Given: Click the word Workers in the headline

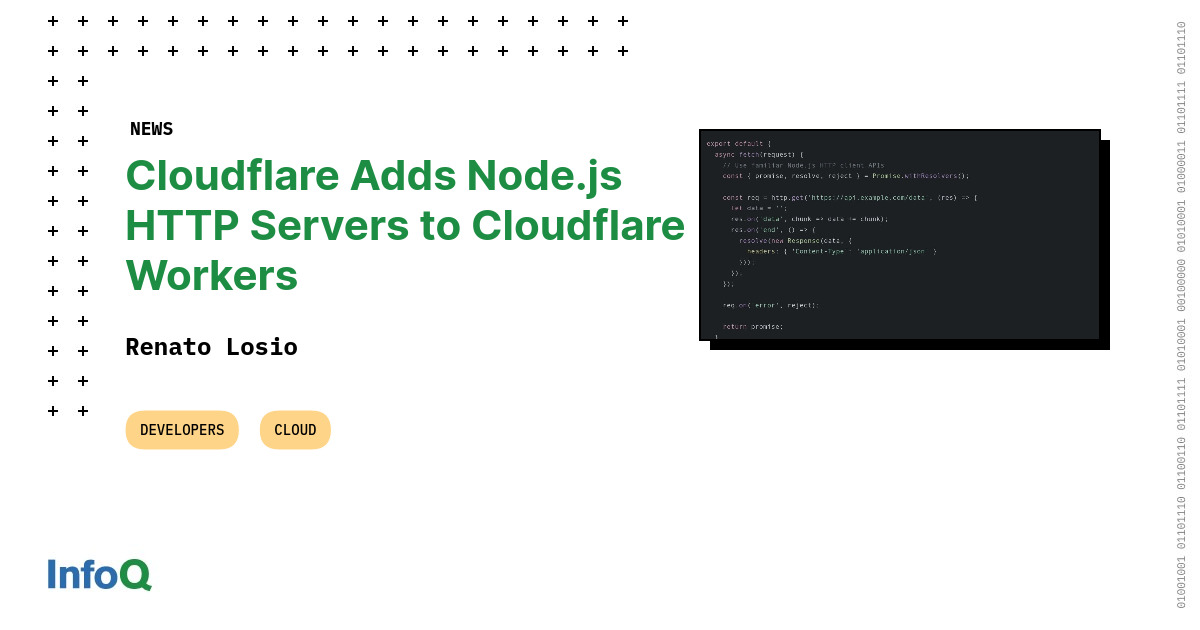Looking at the screenshot, I should (x=211, y=275).
